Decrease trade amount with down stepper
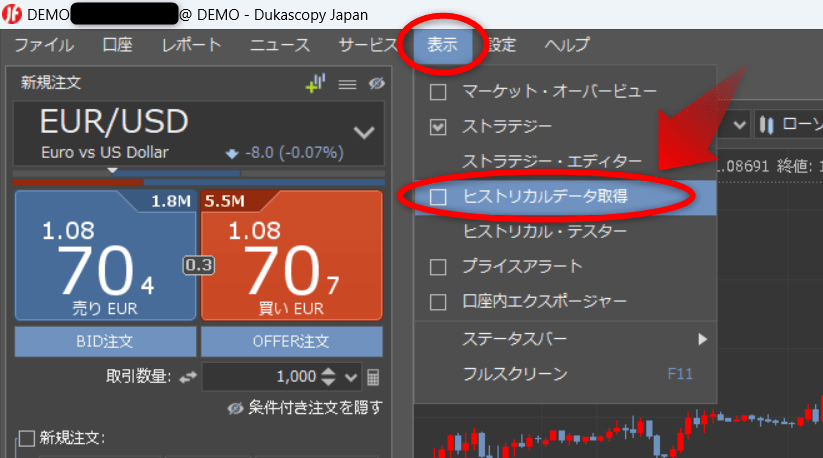Screen dimensions: 823x458 [x=329, y=382]
